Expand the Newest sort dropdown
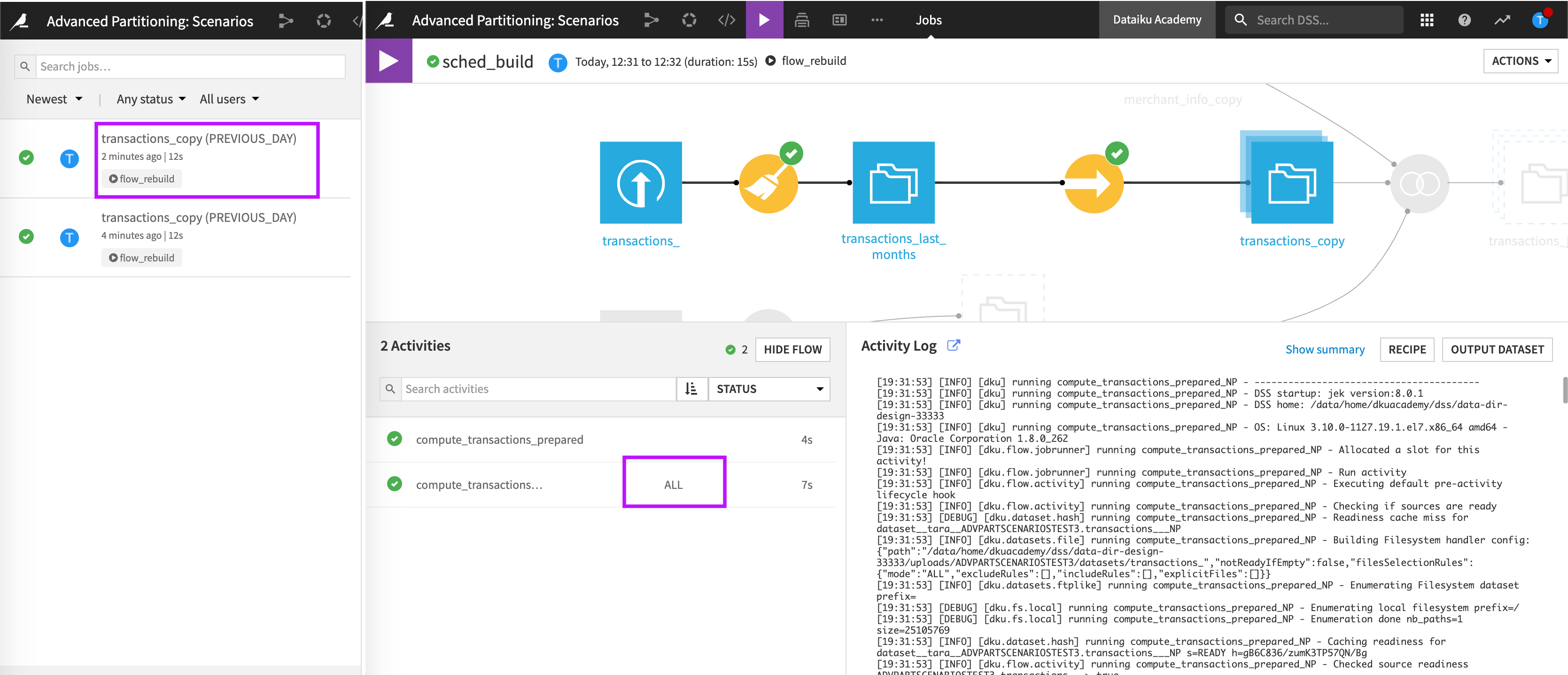The height and width of the screenshot is (675, 1568). pyautogui.click(x=54, y=99)
